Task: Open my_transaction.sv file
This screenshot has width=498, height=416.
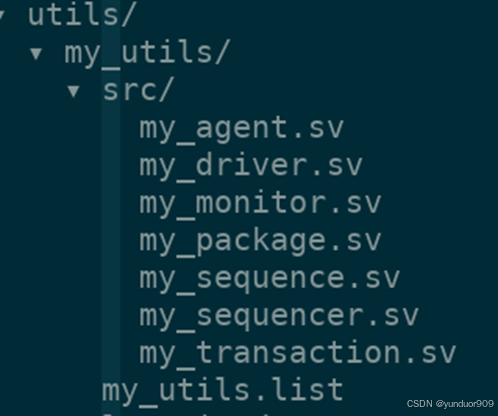Action: click(x=297, y=353)
